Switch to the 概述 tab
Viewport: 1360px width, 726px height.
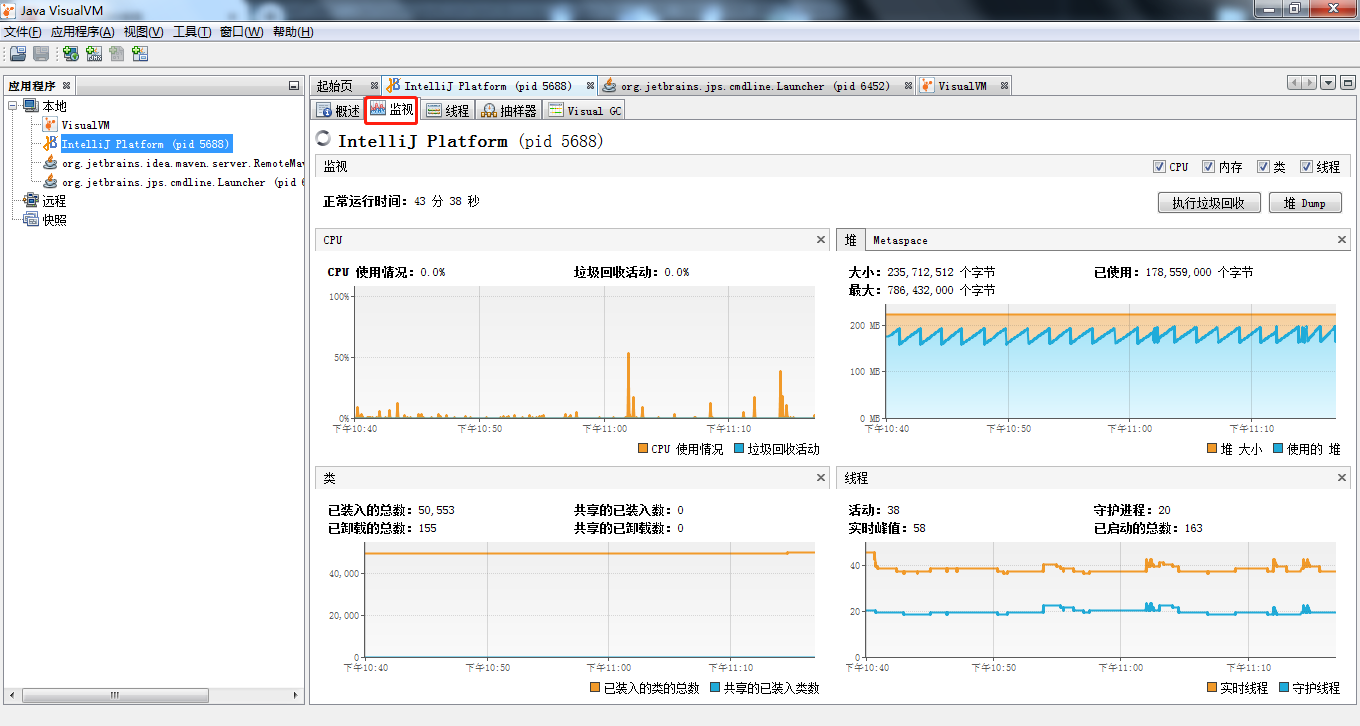(x=338, y=110)
